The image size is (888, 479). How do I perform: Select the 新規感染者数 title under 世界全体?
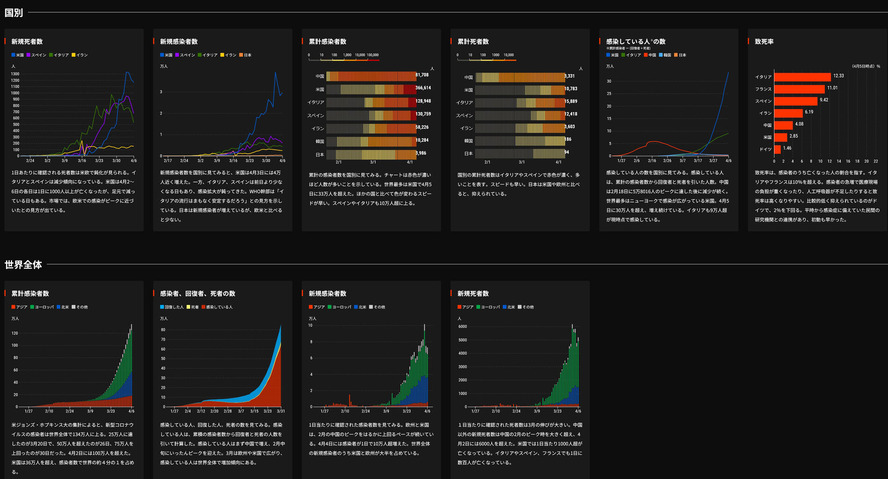[x=327, y=293]
